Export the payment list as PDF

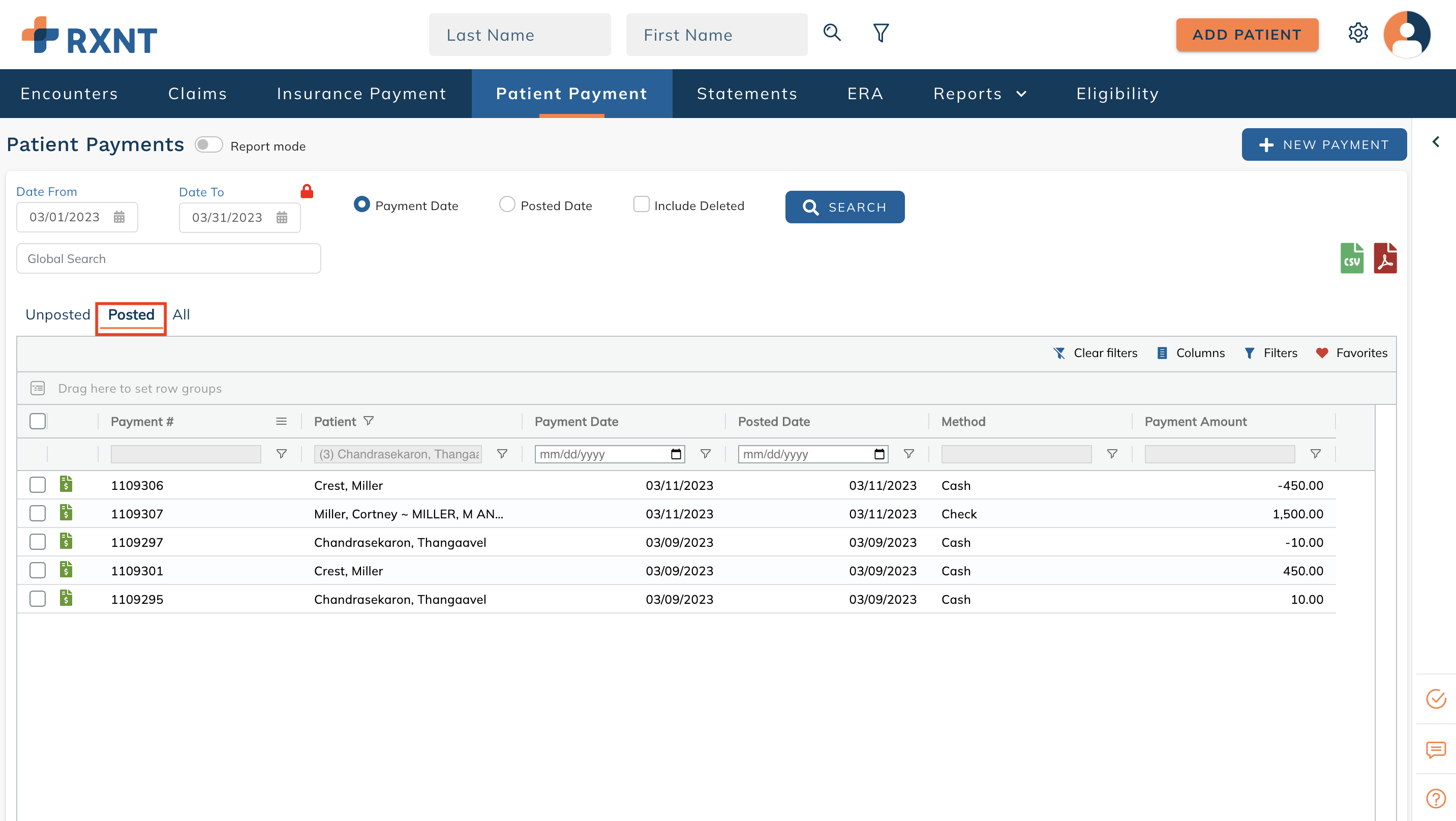pos(1386,258)
